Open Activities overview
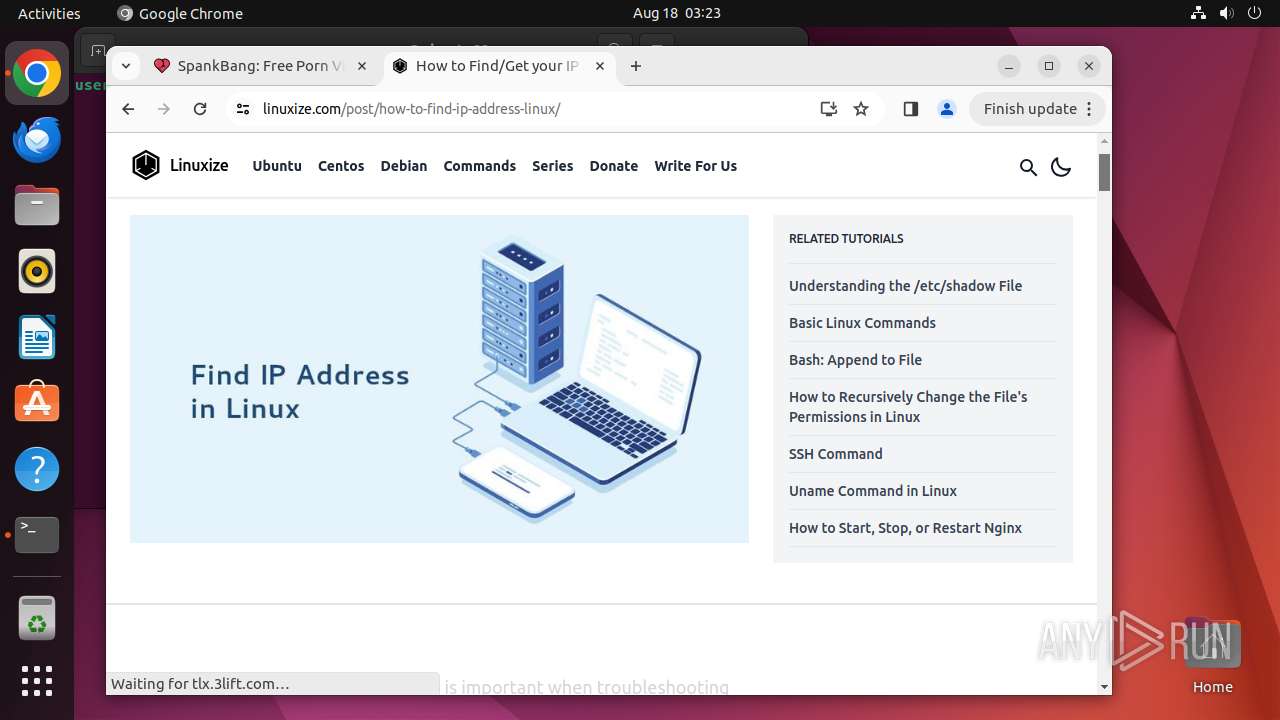This screenshot has height=720, width=1280. [49, 13]
